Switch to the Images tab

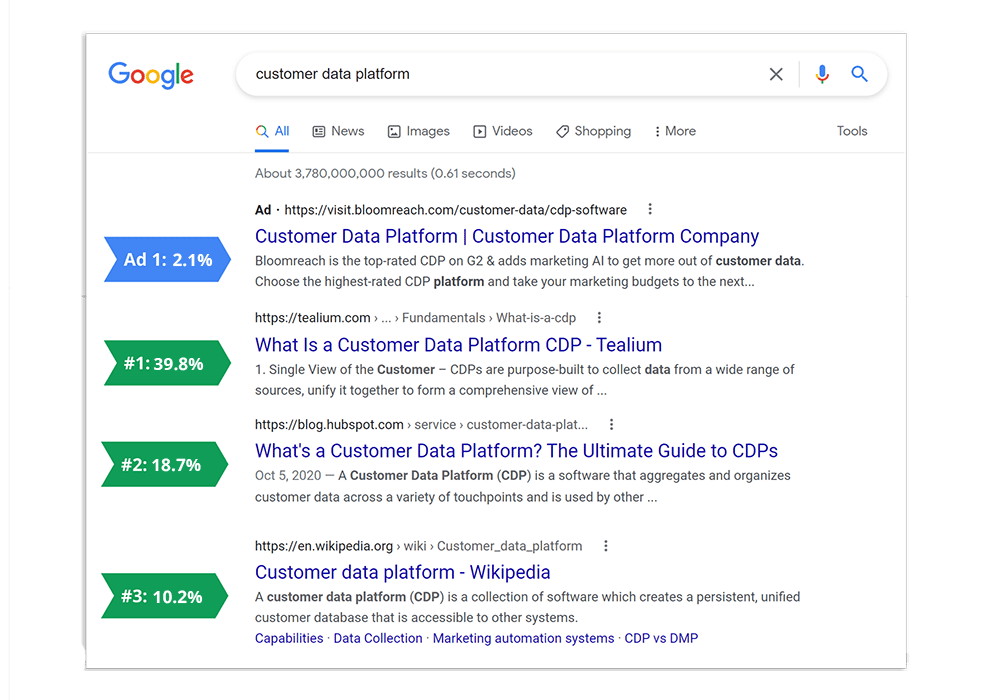419,131
